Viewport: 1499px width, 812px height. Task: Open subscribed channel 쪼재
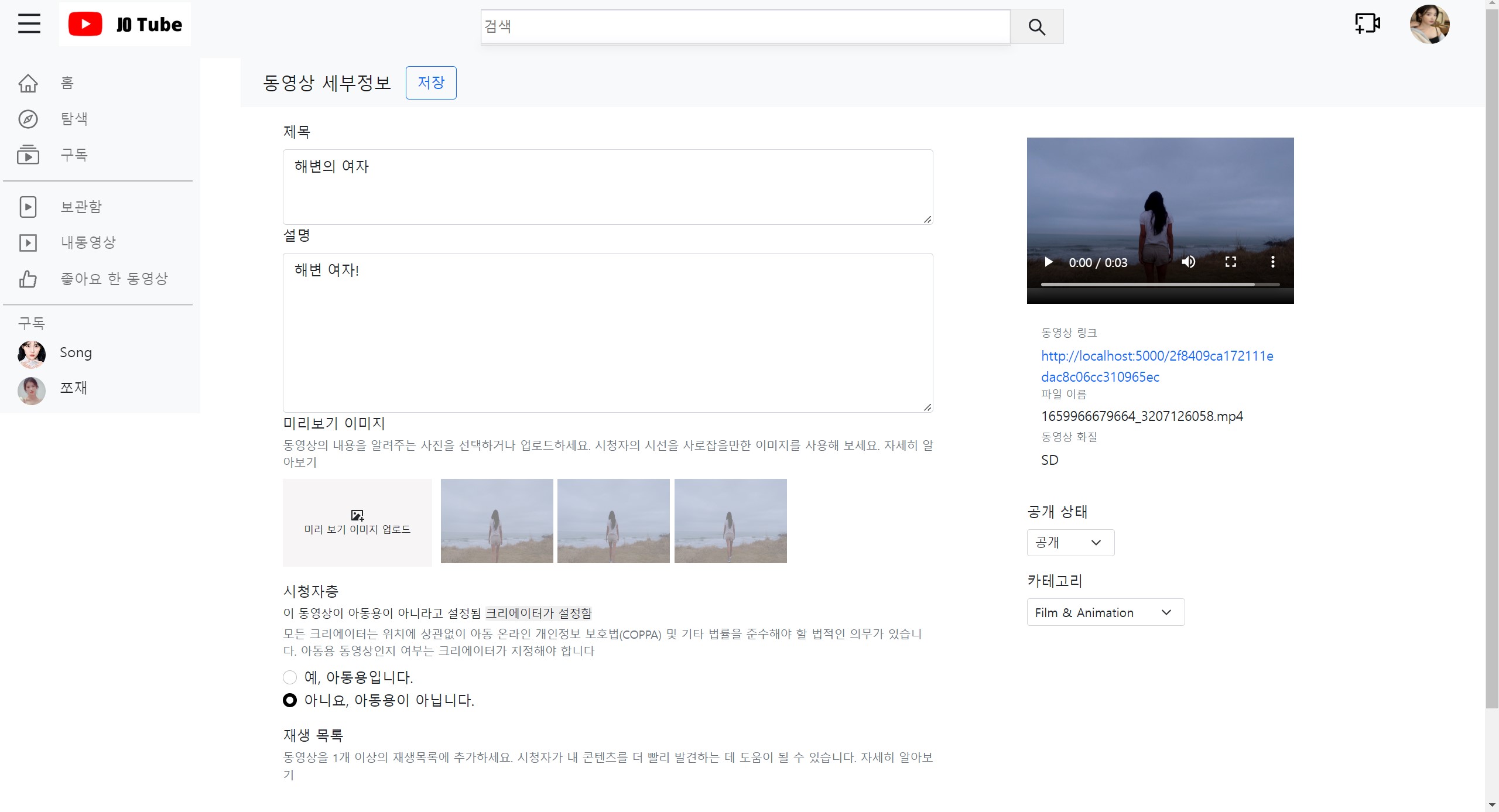pyautogui.click(x=74, y=388)
